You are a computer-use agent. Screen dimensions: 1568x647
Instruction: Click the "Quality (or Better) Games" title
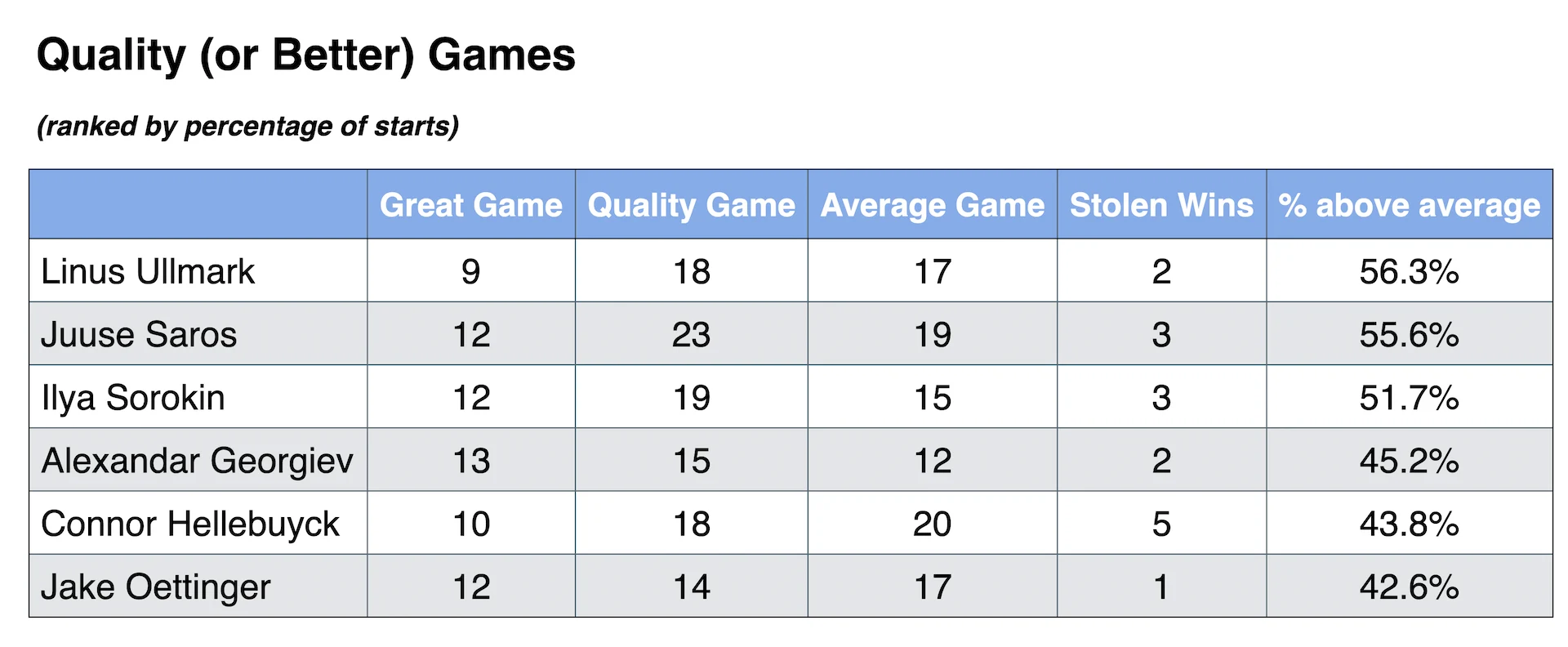[306, 56]
